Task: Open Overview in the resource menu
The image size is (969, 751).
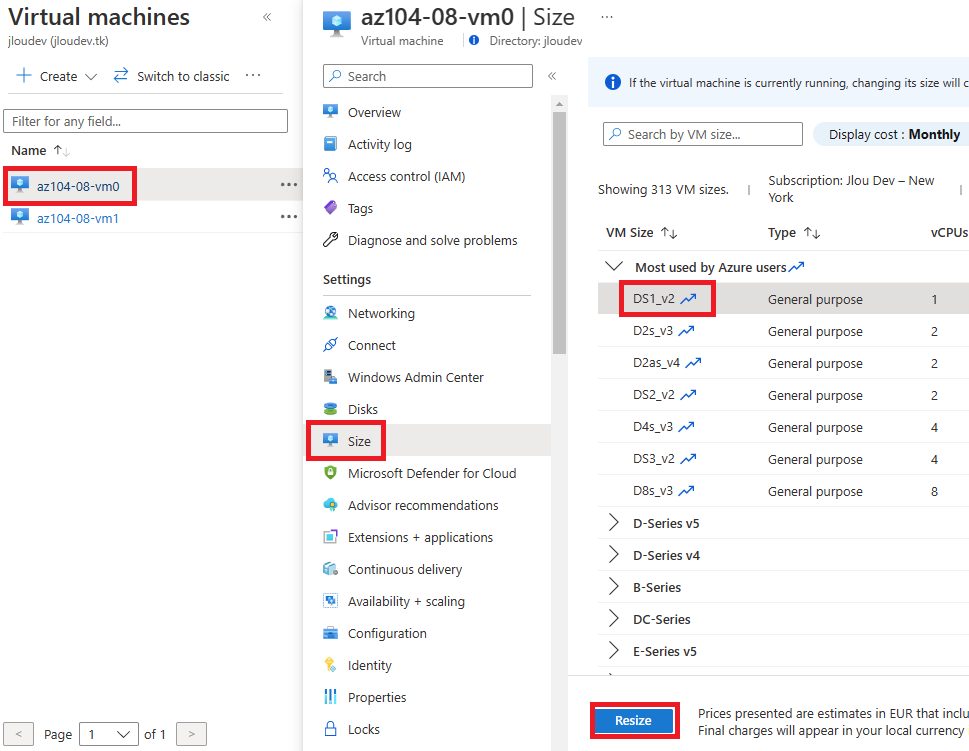Action: point(374,112)
